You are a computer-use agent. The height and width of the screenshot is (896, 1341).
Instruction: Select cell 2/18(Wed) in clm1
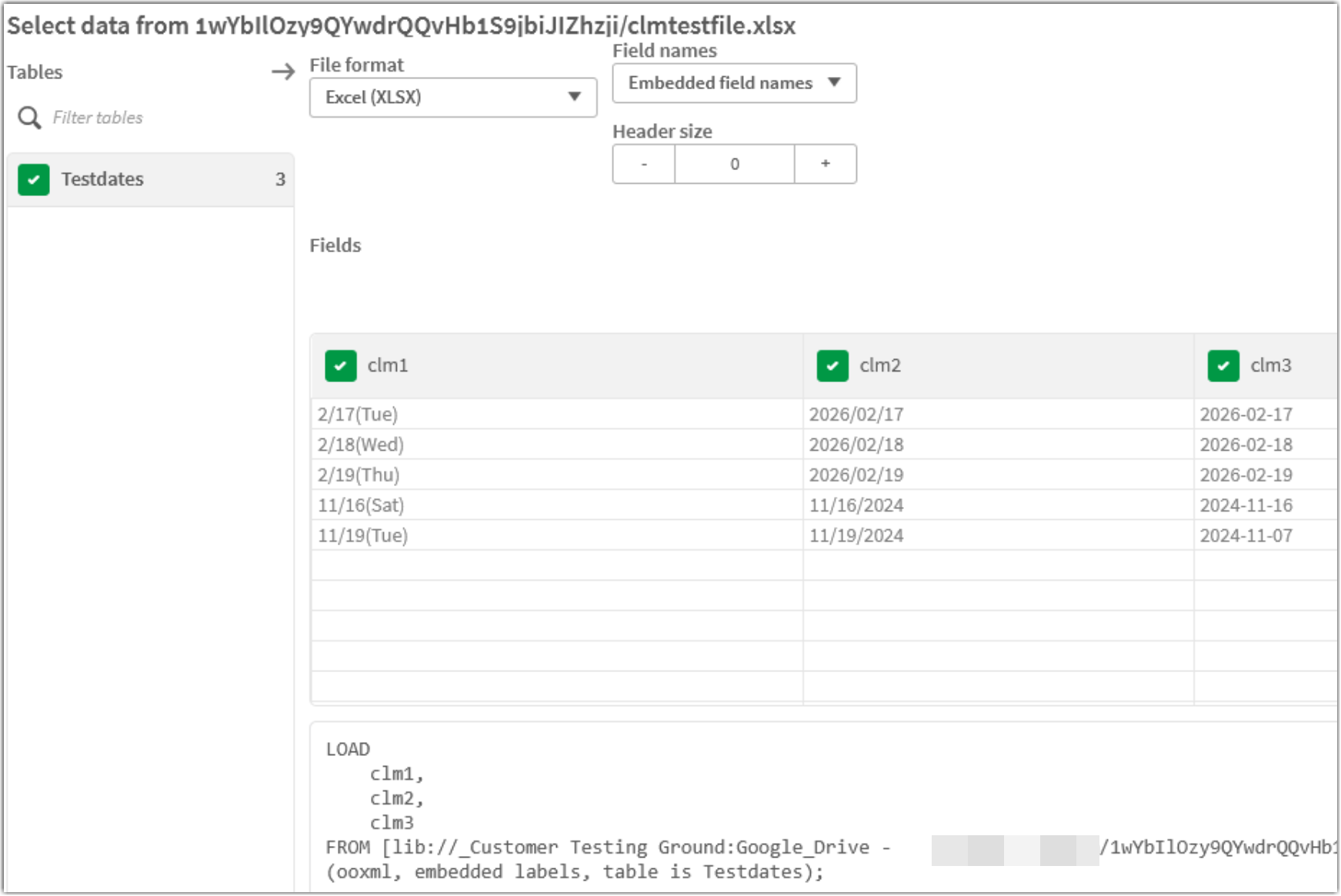pos(557,445)
